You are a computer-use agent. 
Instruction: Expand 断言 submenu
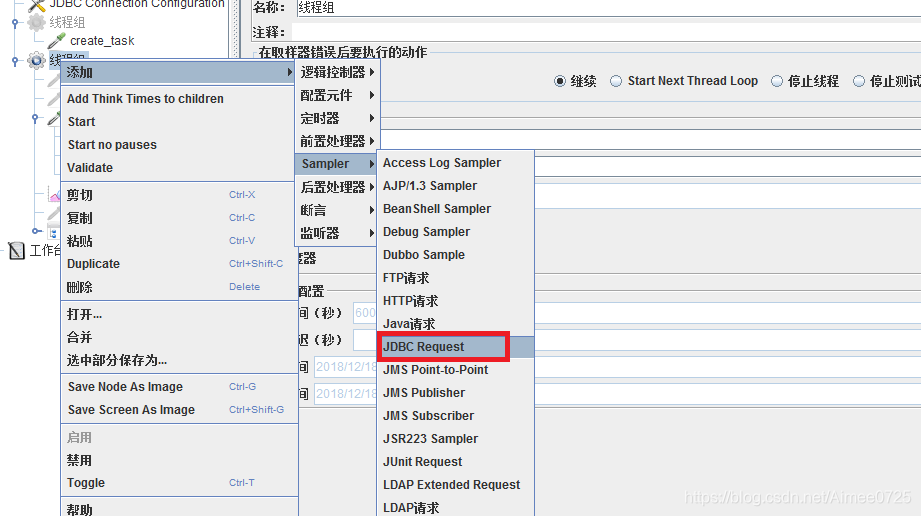[337, 210]
